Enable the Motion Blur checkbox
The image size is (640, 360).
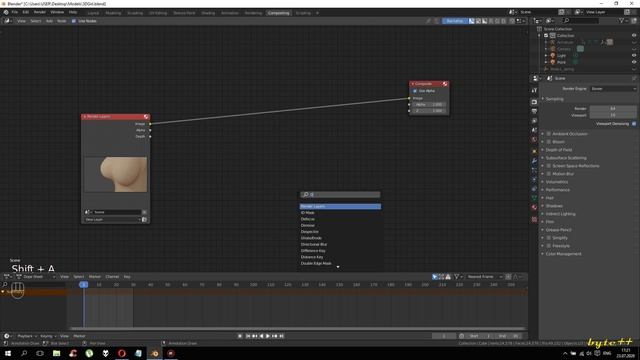click(549, 174)
